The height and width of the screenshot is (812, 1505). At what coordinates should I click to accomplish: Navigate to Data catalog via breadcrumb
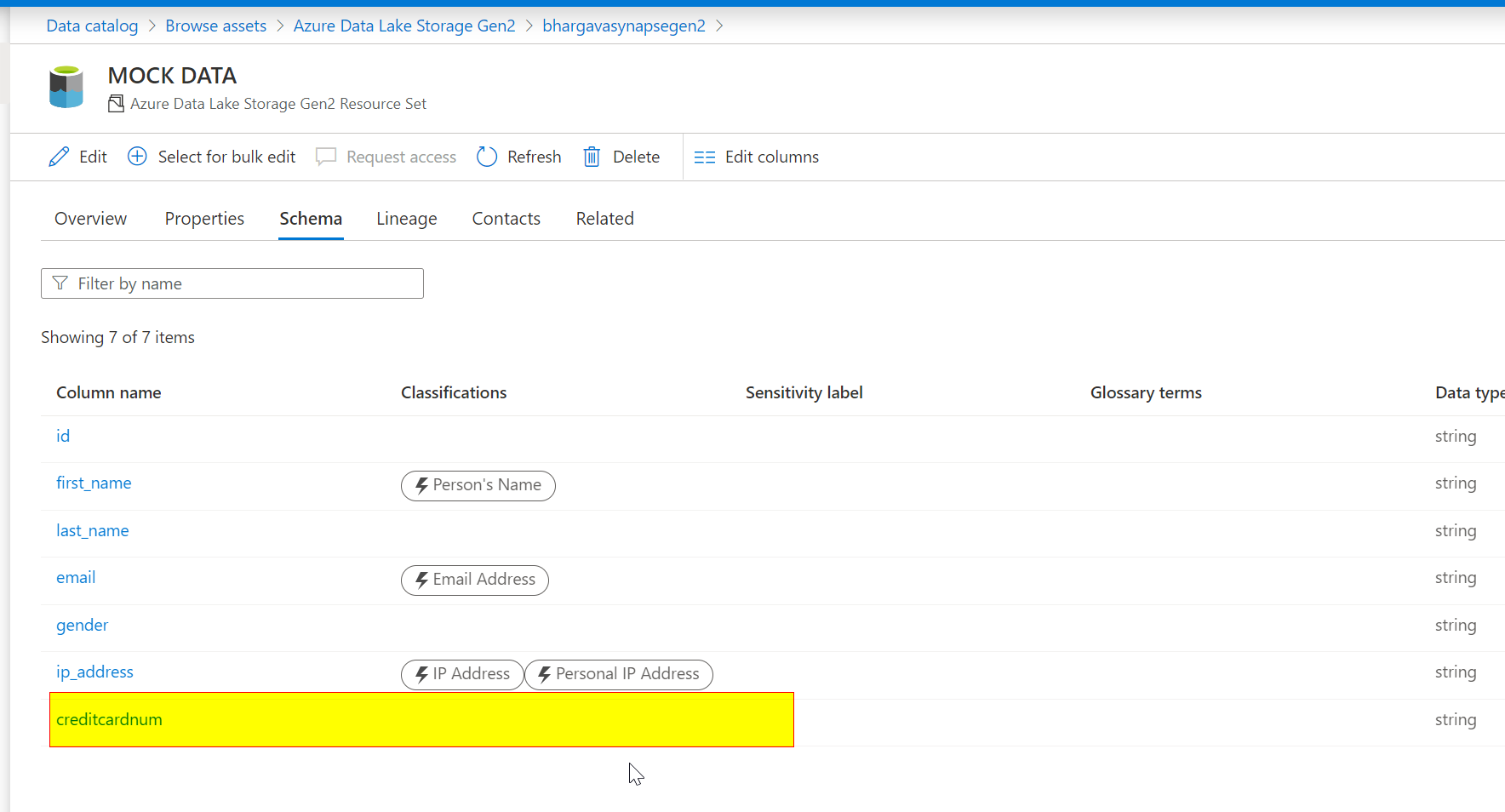[x=91, y=26]
